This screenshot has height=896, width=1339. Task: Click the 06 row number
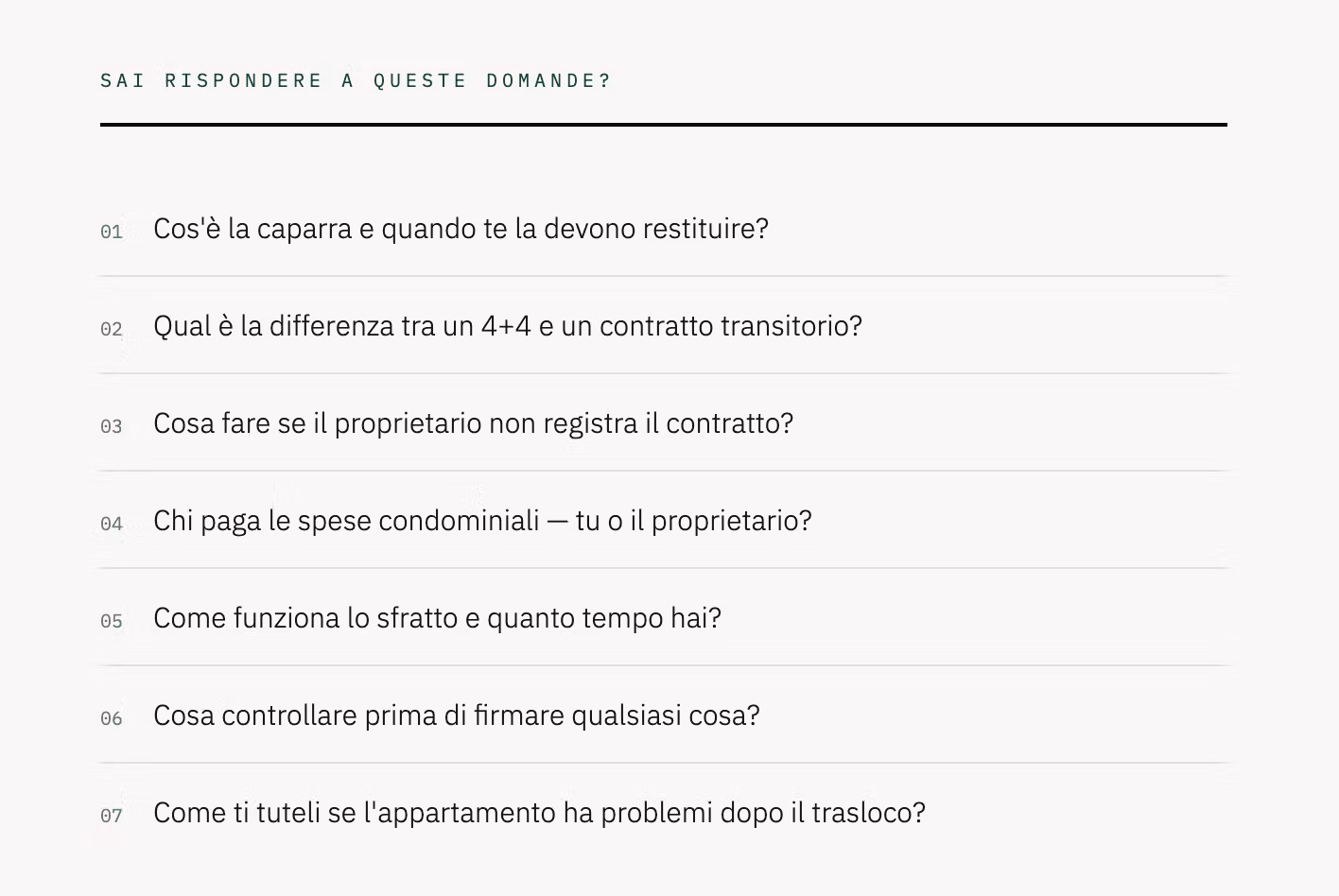coord(112,718)
